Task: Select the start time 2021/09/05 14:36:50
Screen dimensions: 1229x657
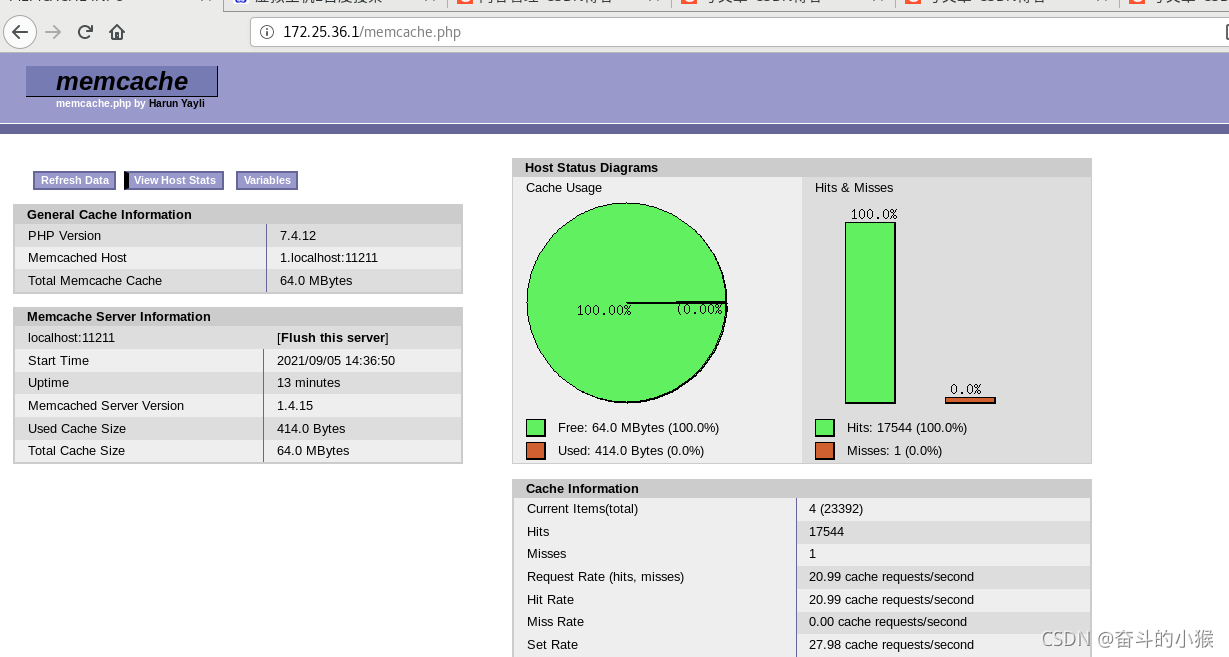Action: click(336, 361)
